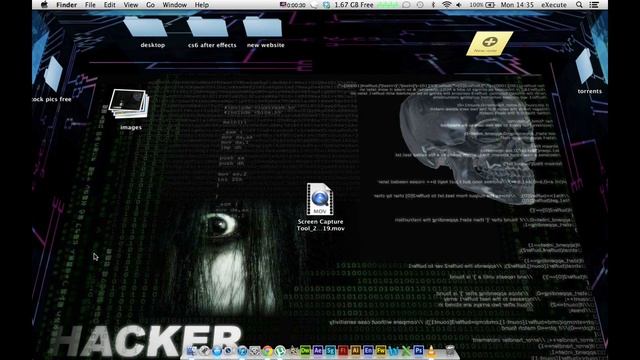Launch Adobe After Effects (Ae) from dock
This screenshot has width=640, height=360.
point(318,350)
